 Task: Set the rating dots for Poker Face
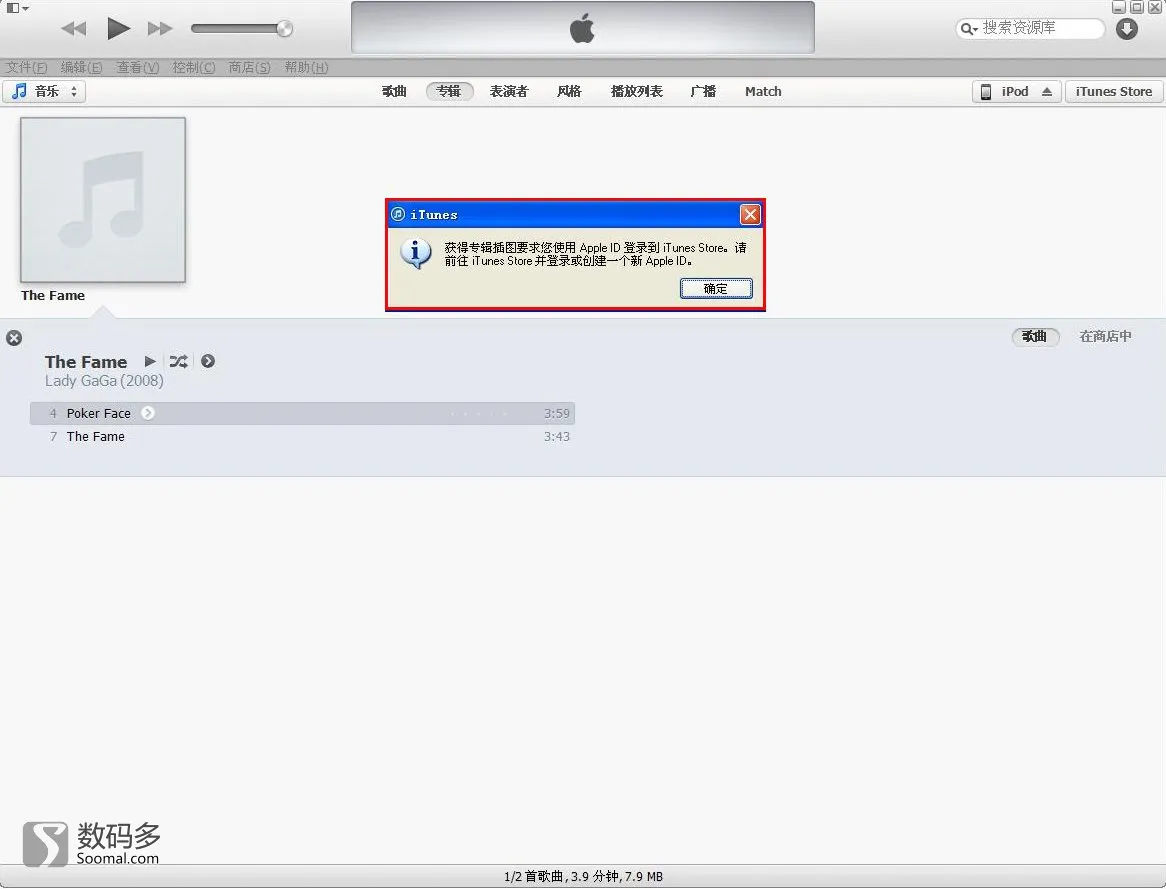[x=479, y=414]
